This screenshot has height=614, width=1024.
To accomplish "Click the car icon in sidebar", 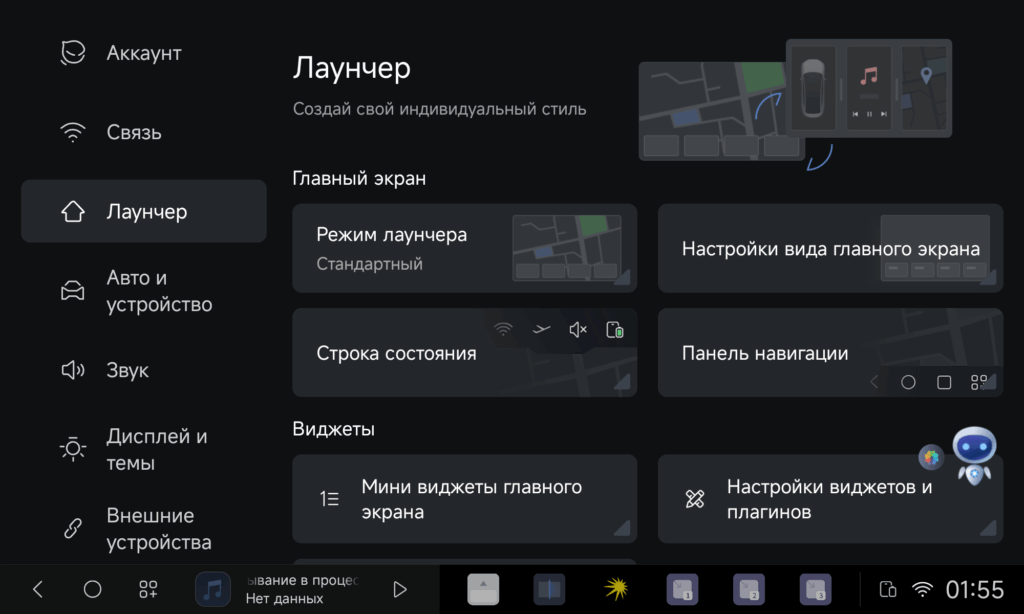I will click(x=72, y=291).
